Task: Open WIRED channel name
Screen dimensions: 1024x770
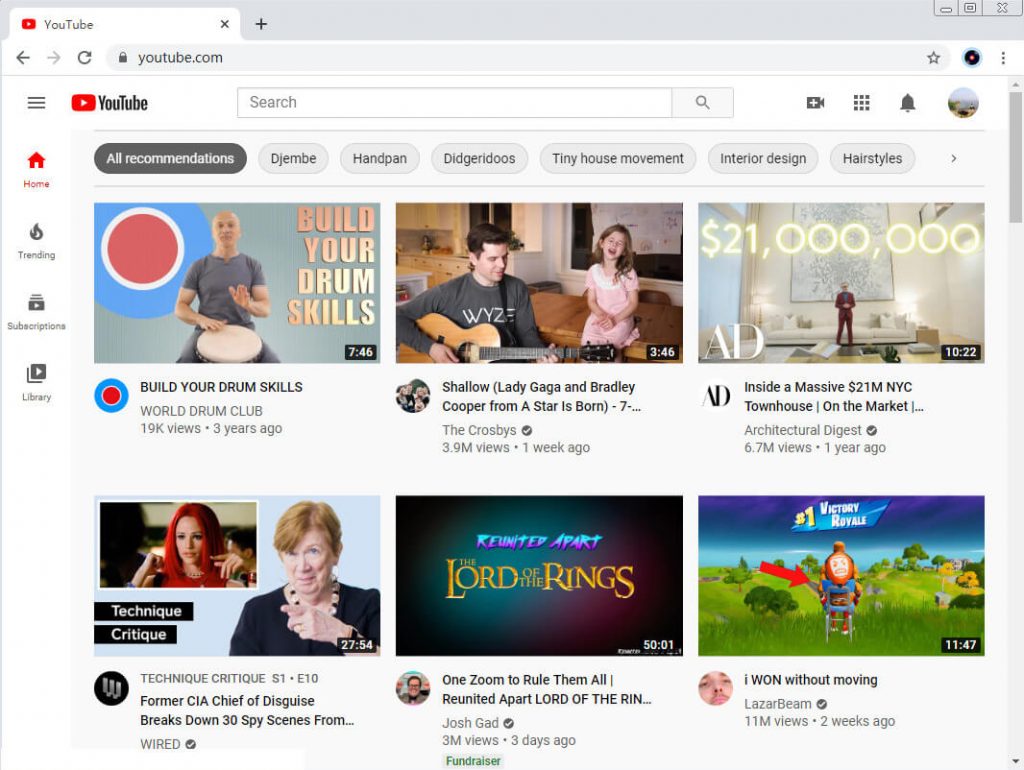Action: [160, 745]
